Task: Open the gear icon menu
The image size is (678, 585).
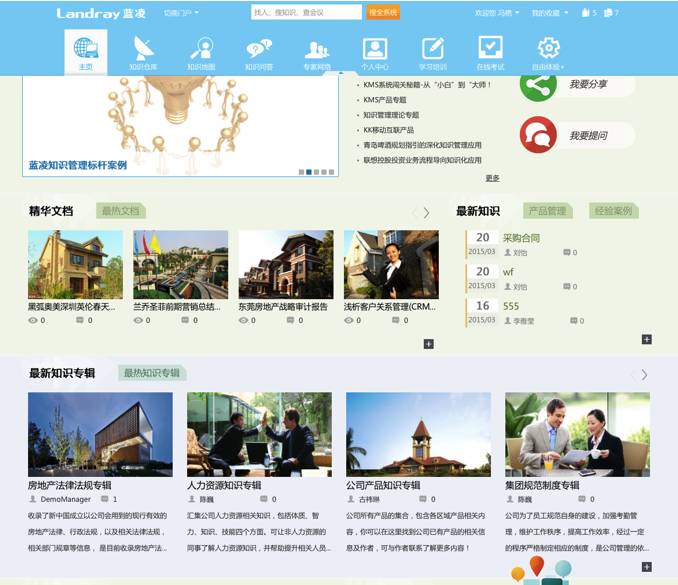Action: click(x=548, y=48)
